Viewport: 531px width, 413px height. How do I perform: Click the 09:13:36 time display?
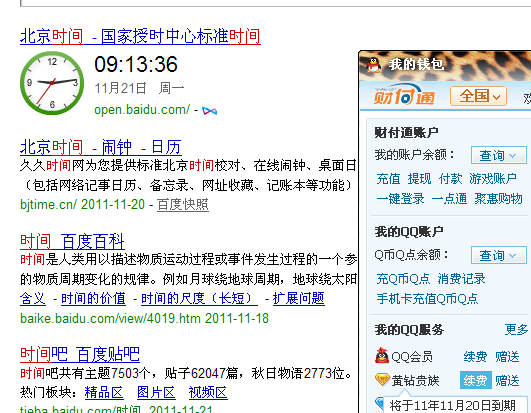coord(136,64)
